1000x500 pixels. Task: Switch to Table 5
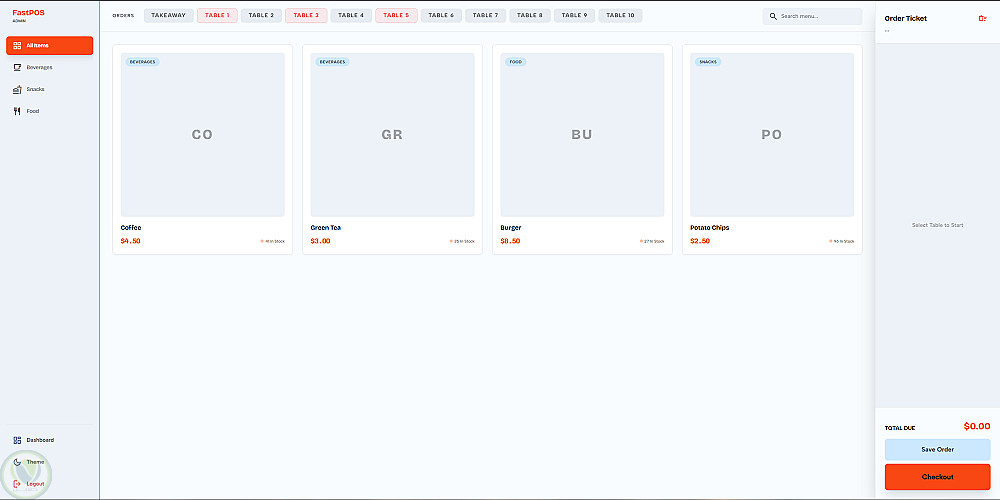point(396,15)
